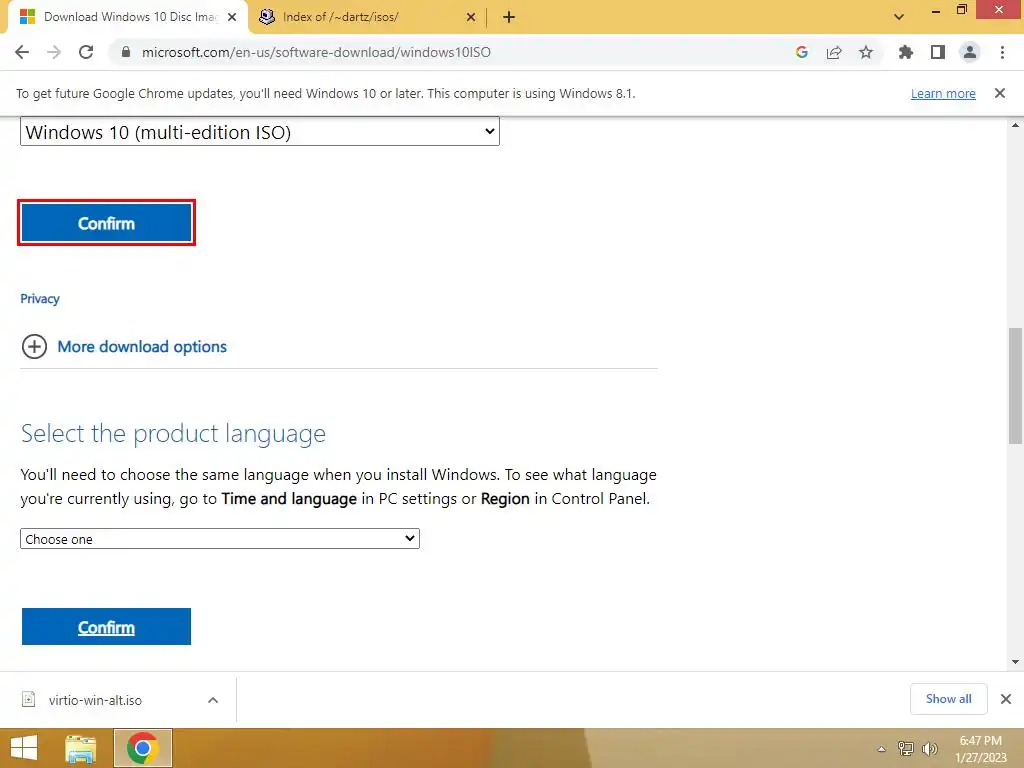Close the Index of /~dartz/isos/ tab
1024x768 pixels.
pyautogui.click(x=471, y=17)
